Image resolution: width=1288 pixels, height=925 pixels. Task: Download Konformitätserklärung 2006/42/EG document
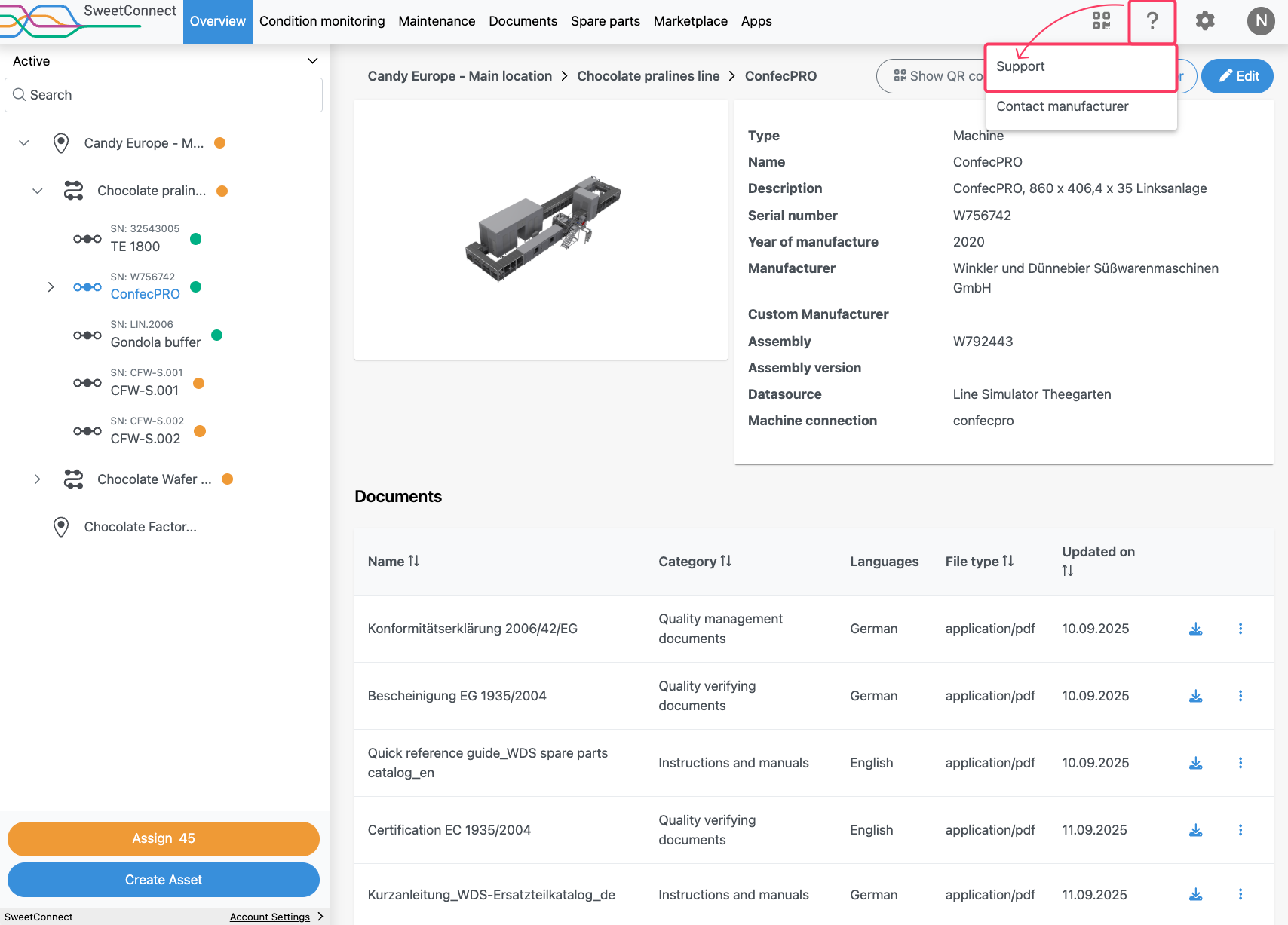tap(1196, 629)
